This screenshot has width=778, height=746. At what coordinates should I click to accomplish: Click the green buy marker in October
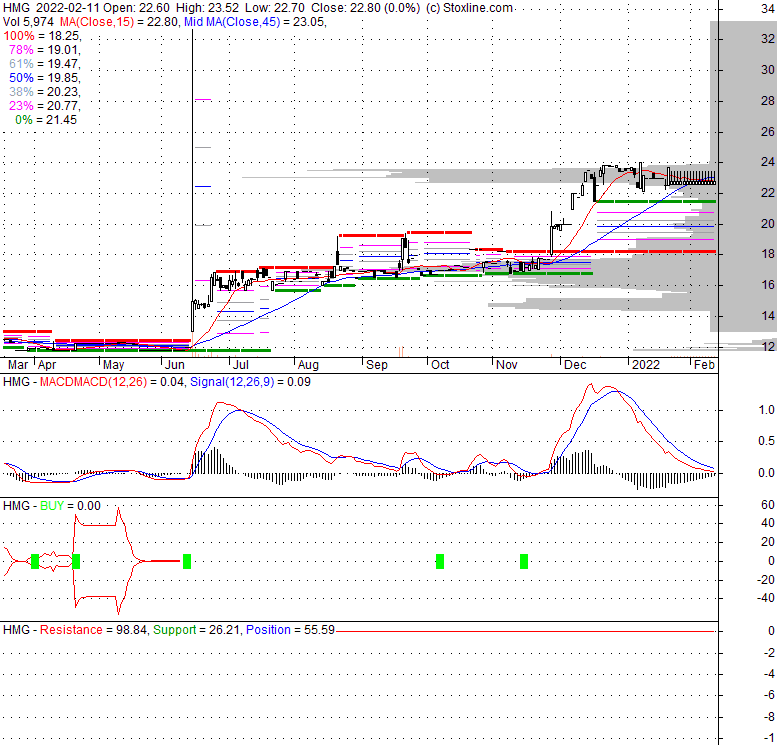440,561
